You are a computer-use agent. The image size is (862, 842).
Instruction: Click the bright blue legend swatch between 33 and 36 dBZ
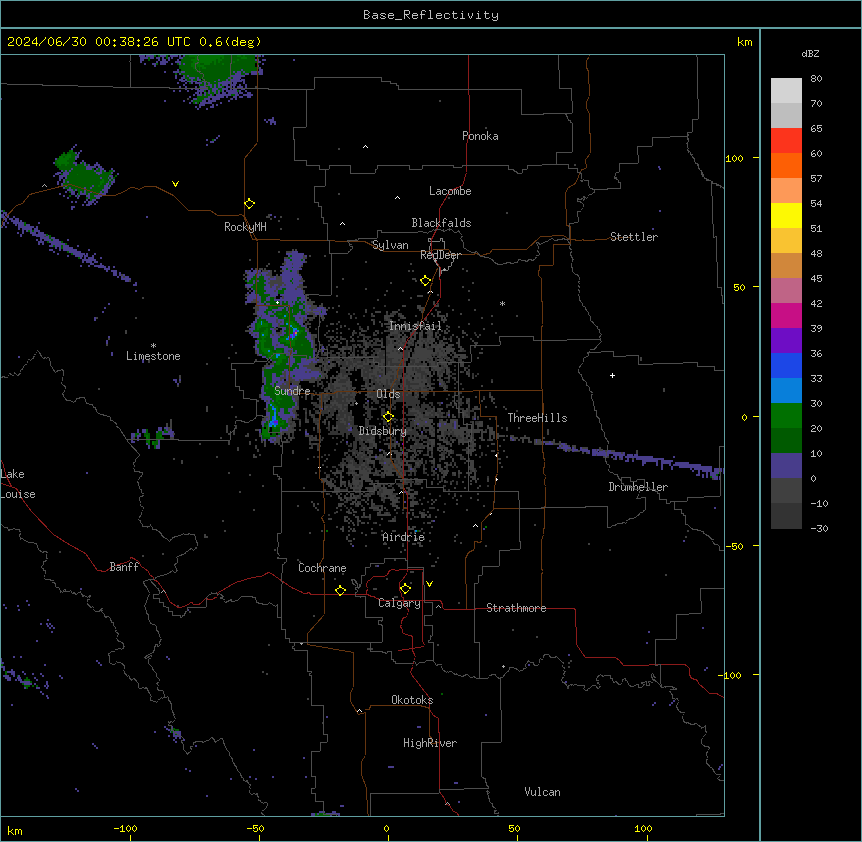pos(786,365)
